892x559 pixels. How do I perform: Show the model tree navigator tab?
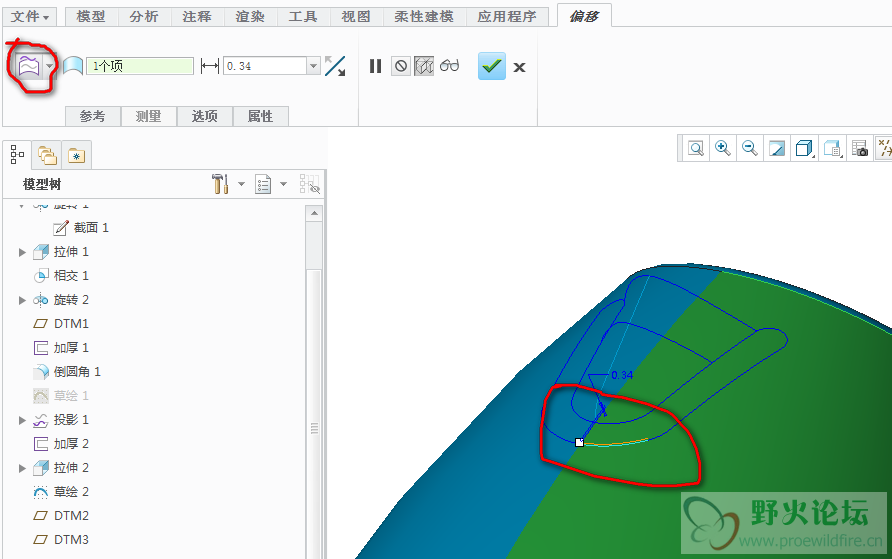[x=17, y=155]
